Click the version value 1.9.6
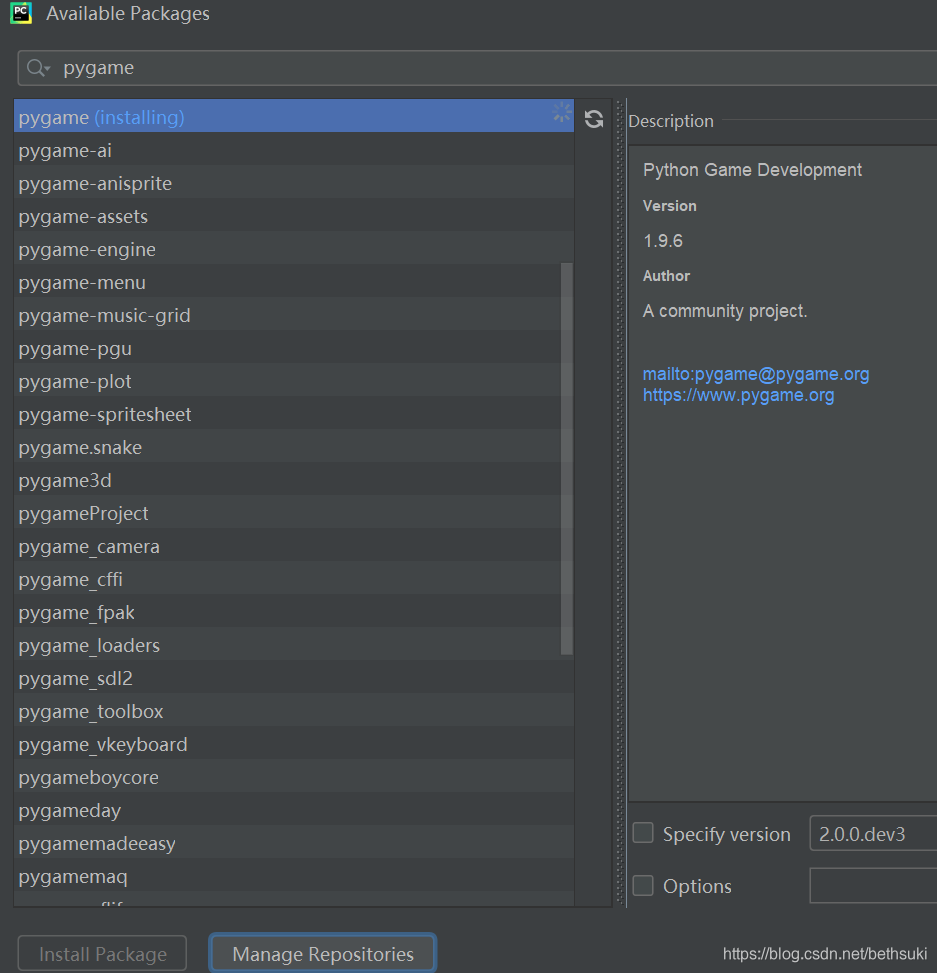The width and height of the screenshot is (937, 973). click(663, 241)
